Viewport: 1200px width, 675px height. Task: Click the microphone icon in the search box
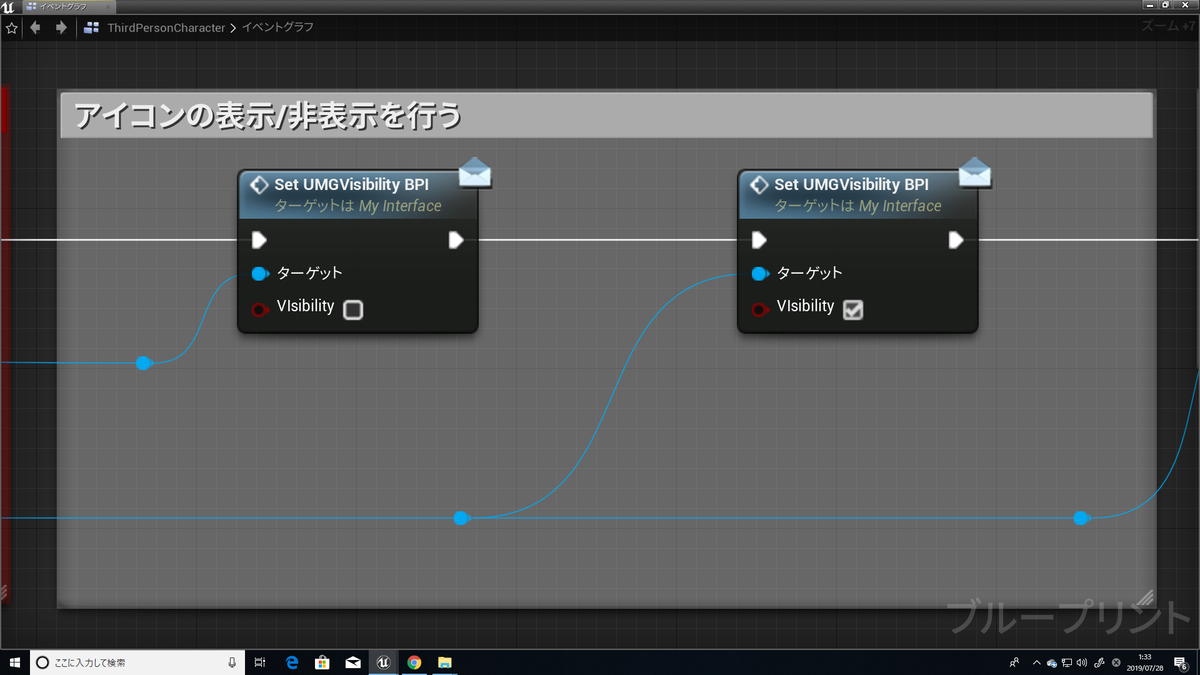point(231,662)
